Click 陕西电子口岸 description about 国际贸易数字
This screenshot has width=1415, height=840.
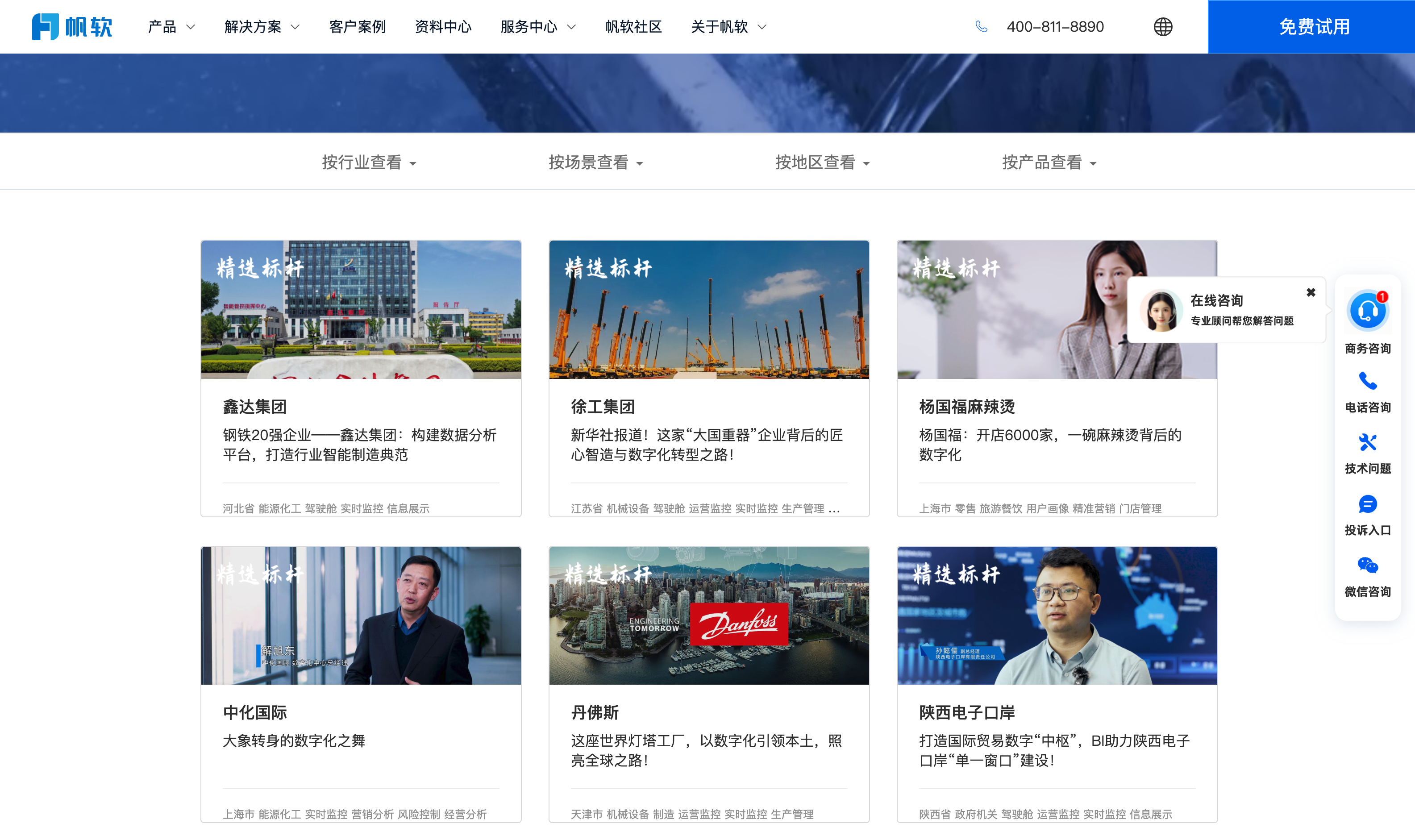(1054, 750)
